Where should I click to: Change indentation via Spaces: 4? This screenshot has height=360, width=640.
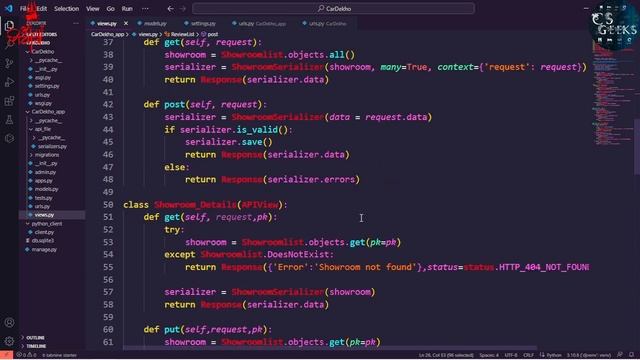pyautogui.click(x=489, y=355)
